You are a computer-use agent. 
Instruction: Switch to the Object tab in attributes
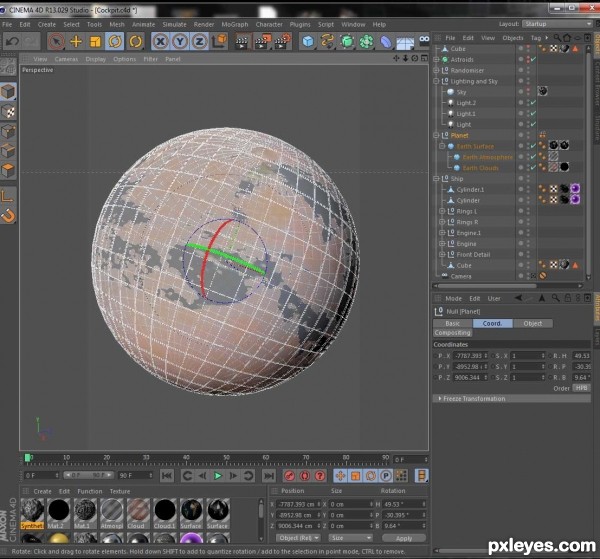pyautogui.click(x=533, y=324)
